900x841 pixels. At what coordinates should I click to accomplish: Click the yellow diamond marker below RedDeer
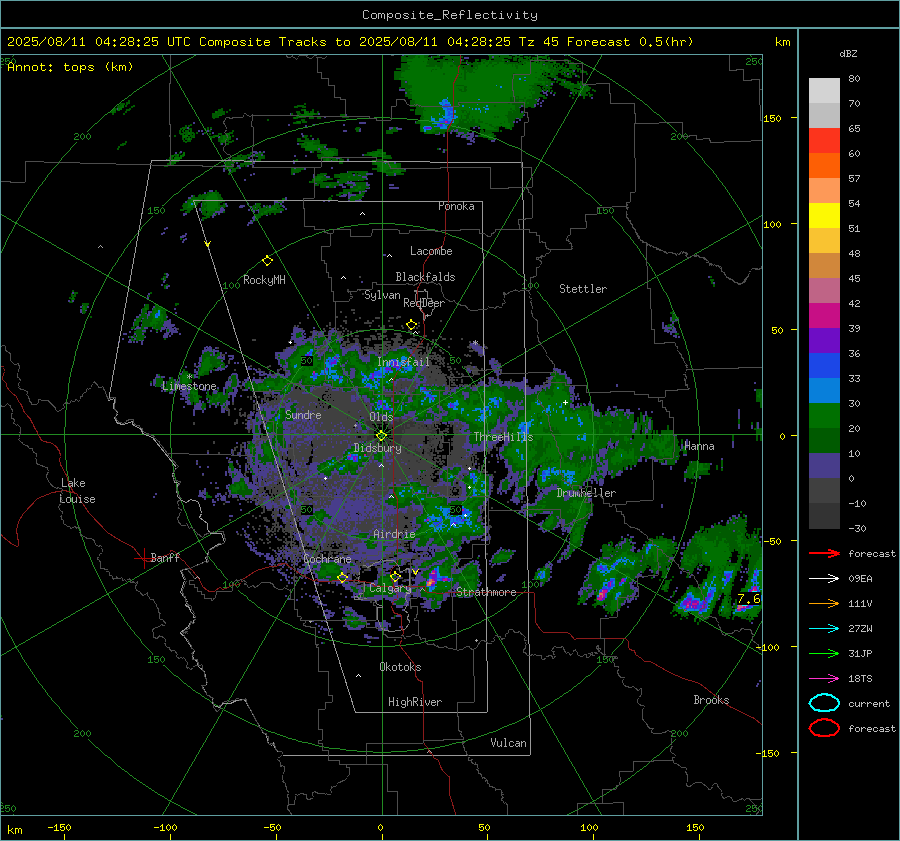click(411, 325)
